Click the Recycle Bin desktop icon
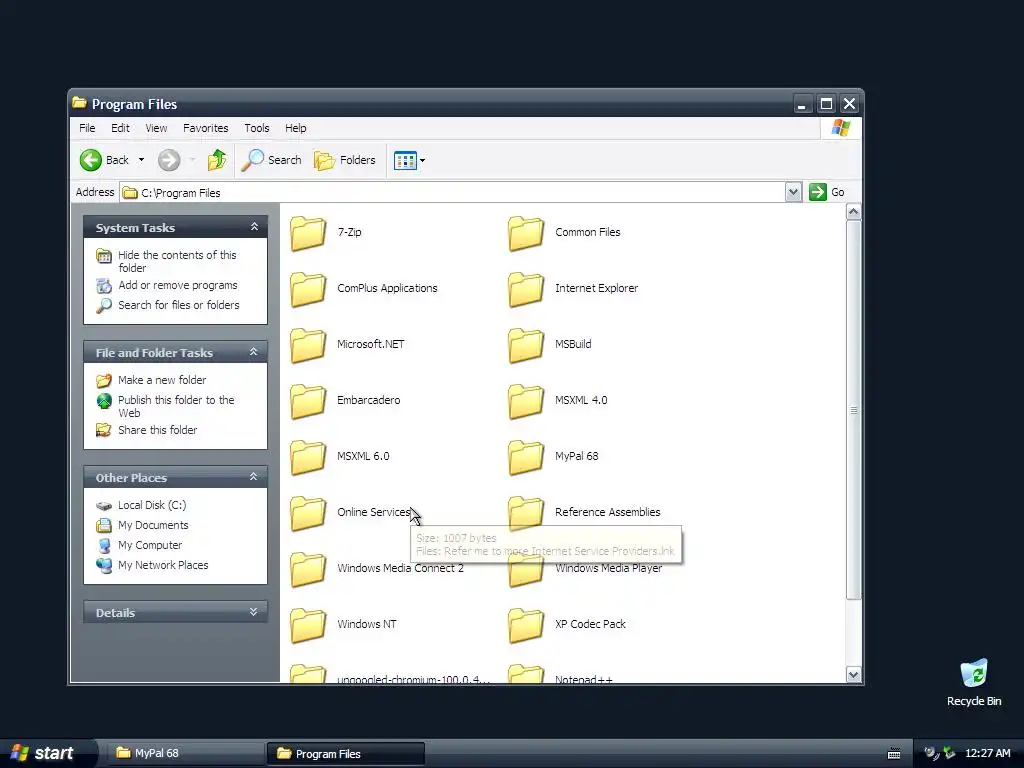 click(x=974, y=674)
